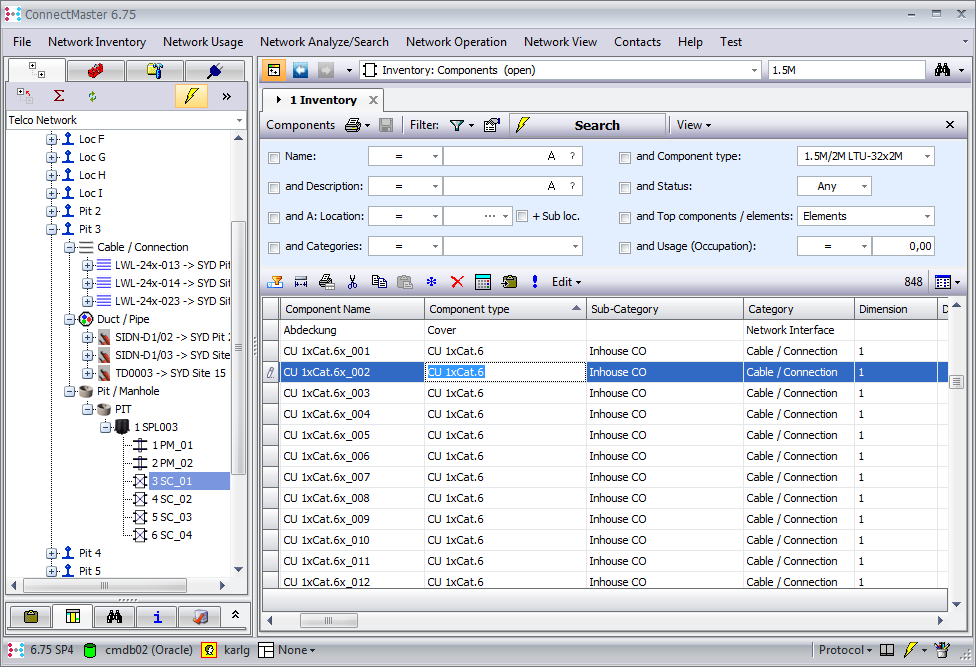Click the yellow lightning icon in tree toolbar
Viewport: 976px width, 667px height.
[191, 96]
